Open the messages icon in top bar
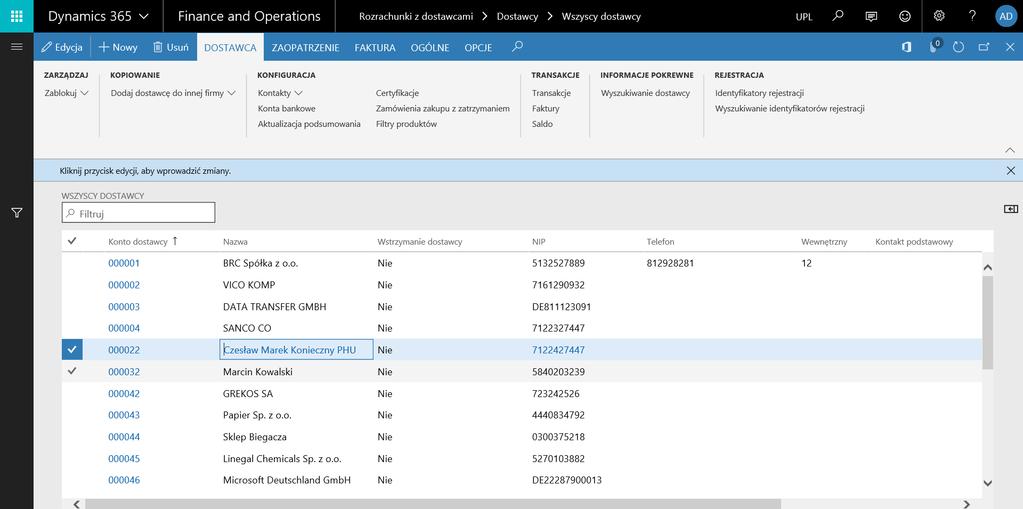The image size is (1023, 509). (871, 16)
